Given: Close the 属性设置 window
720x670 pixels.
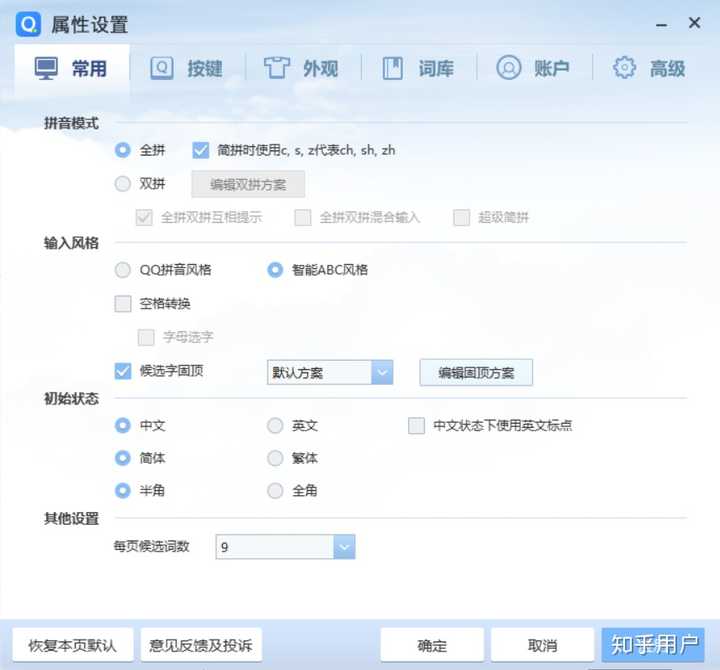Looking at the screenshot, I should pos(694,23).
